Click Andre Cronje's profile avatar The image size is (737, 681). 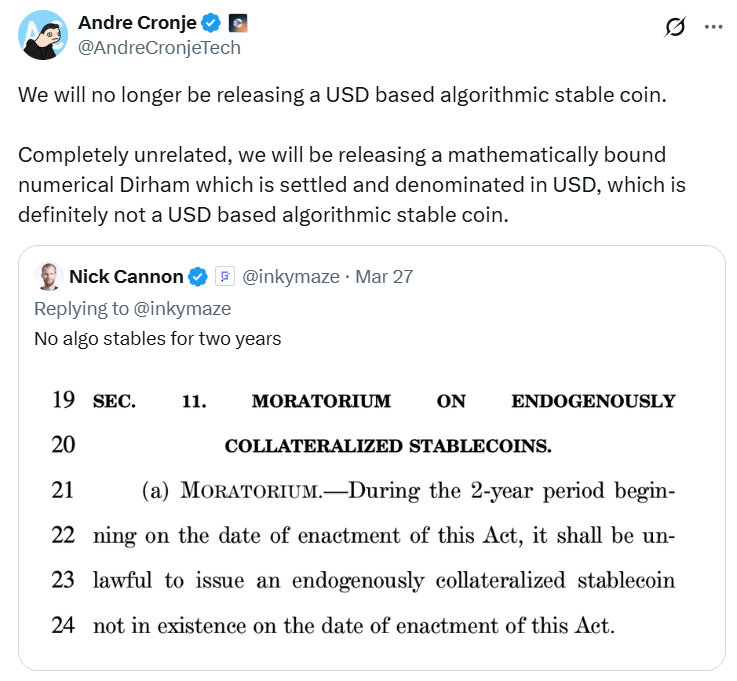[42, 35]
